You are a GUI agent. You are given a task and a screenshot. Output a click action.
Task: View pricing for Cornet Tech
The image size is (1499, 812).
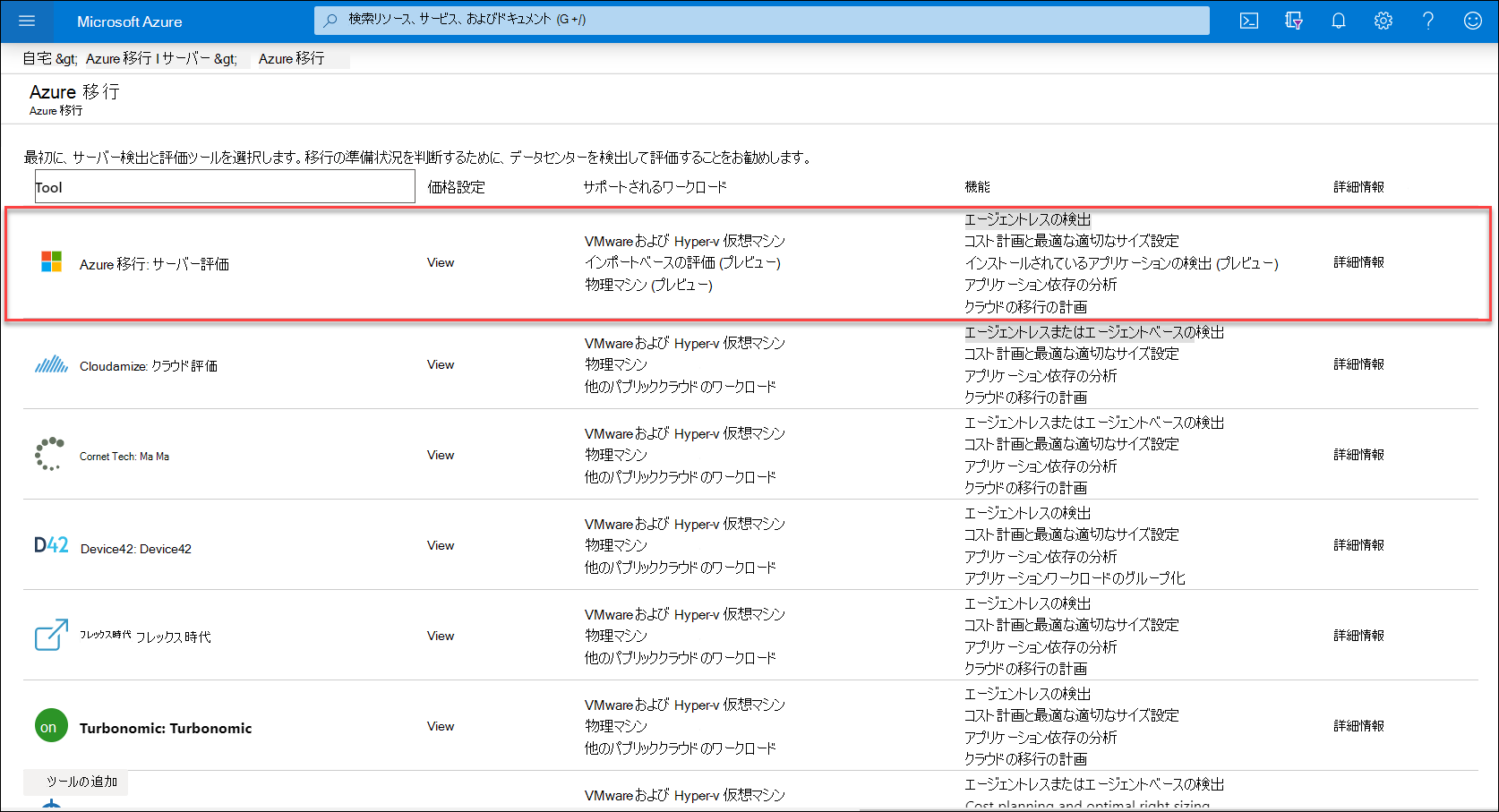coord(441,455)
